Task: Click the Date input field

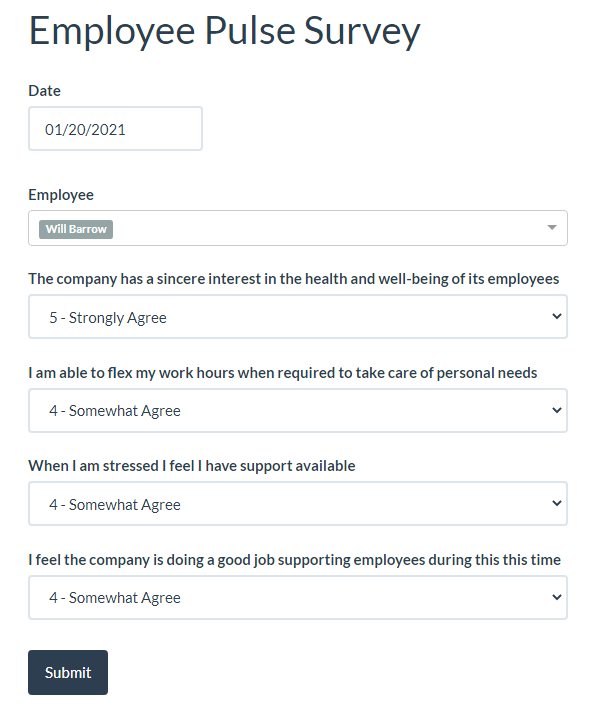Action: pos(115,129)
